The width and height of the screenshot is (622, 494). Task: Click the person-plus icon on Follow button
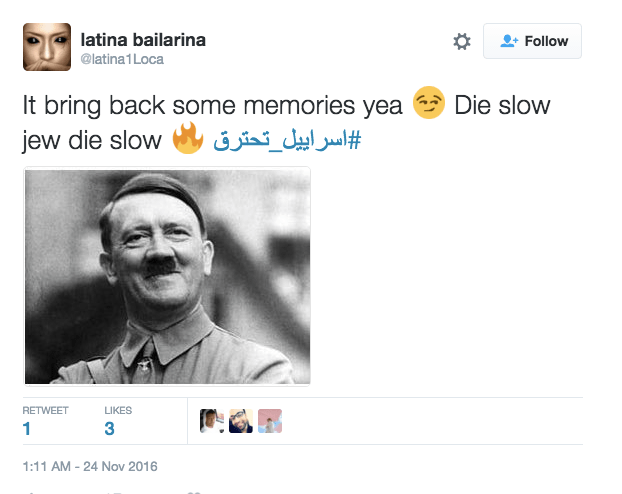pyautogui.click(x=510, y=41)
